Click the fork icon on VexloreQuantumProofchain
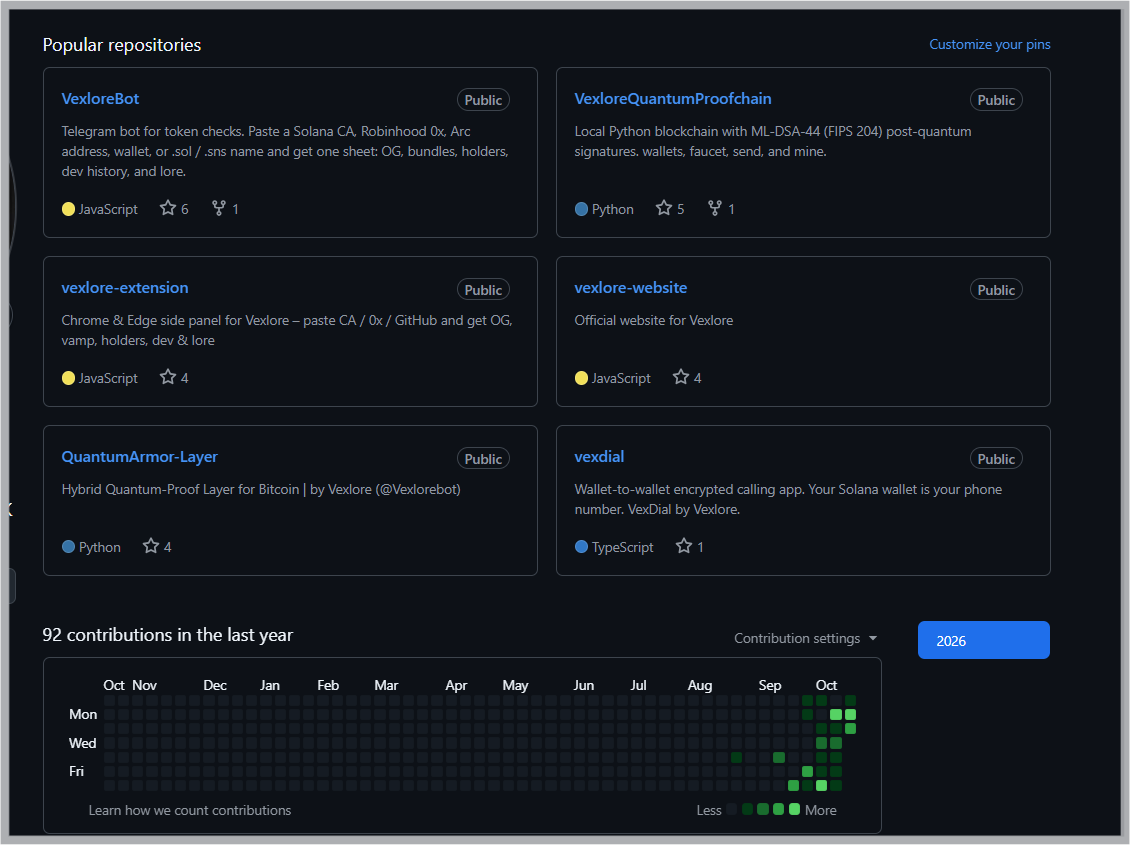This screenshot has width=1130, height=845. click(x=715, y=208)
